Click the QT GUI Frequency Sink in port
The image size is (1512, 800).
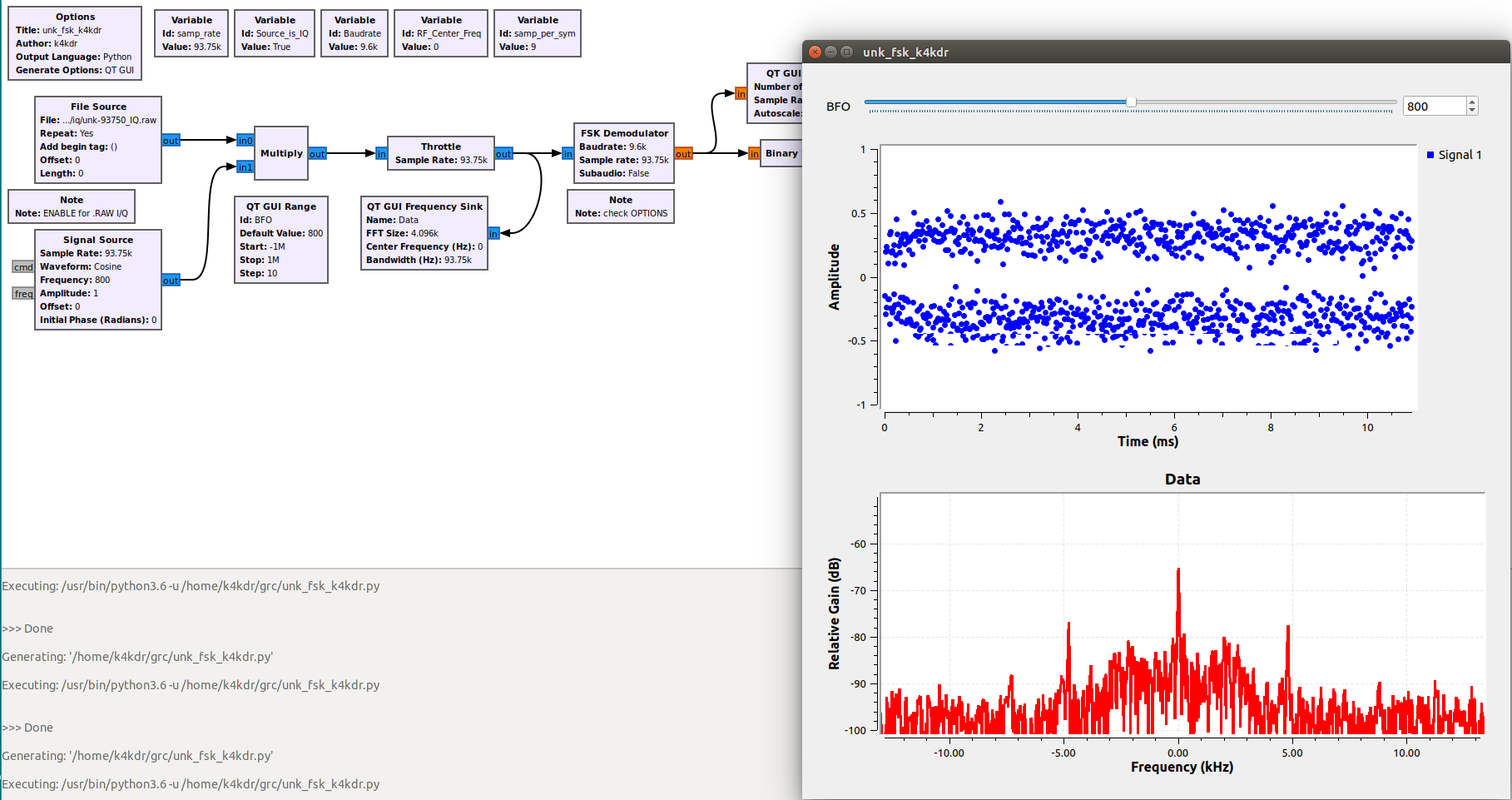click(x=493, y=234)
